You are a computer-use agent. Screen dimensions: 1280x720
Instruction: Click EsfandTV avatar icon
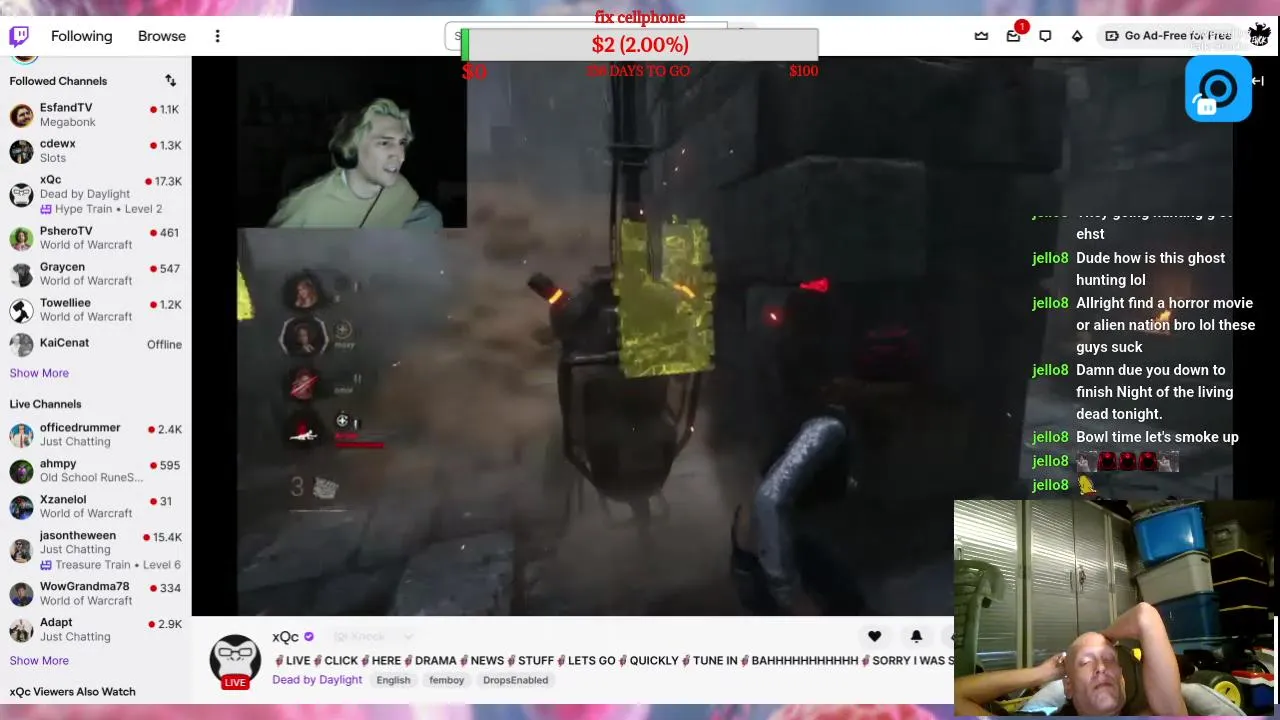[x=21, y=115]
